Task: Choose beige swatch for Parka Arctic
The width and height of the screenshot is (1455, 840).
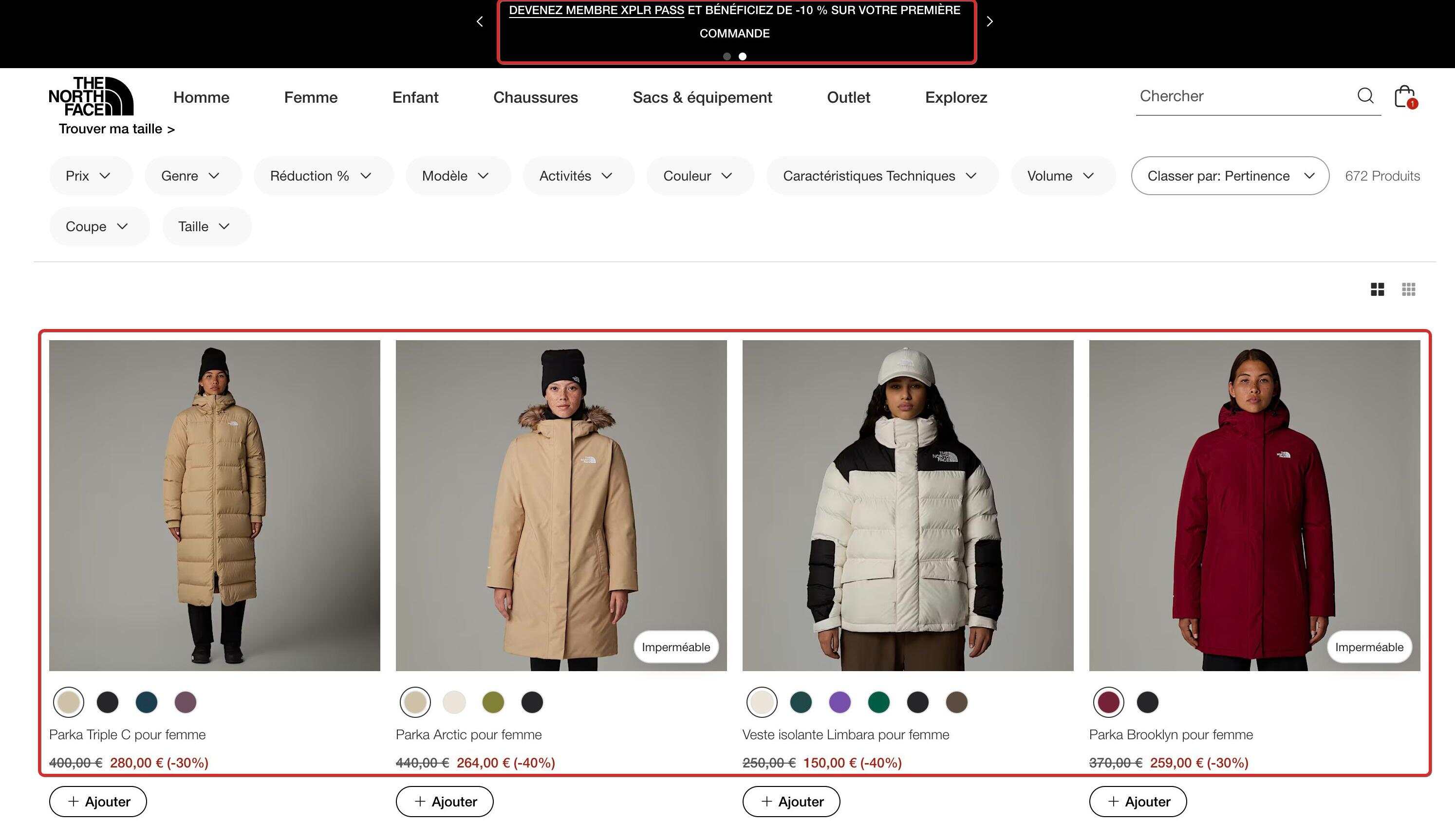Action: tap(415, 702)
